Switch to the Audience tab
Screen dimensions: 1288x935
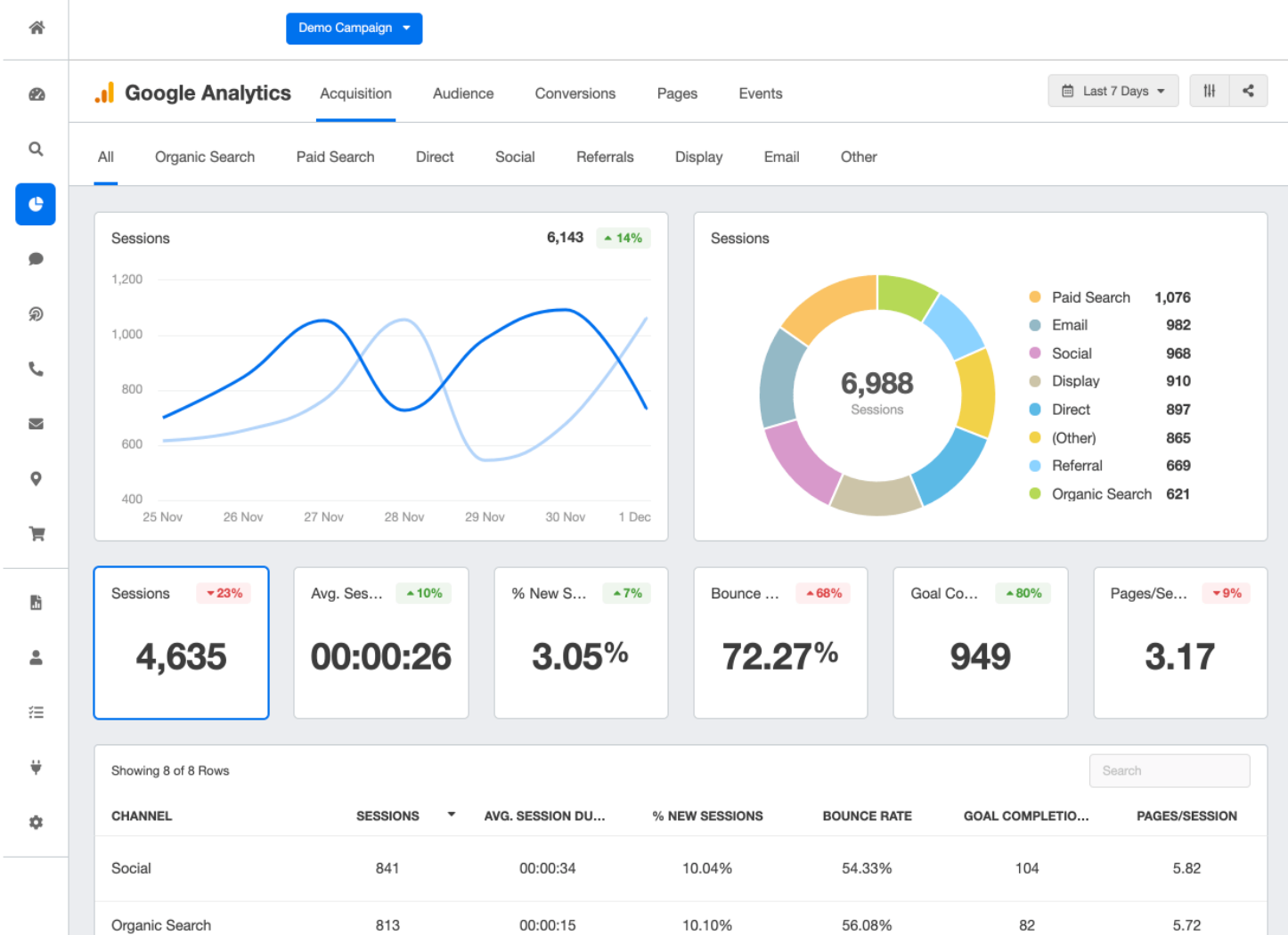[463, 93]
